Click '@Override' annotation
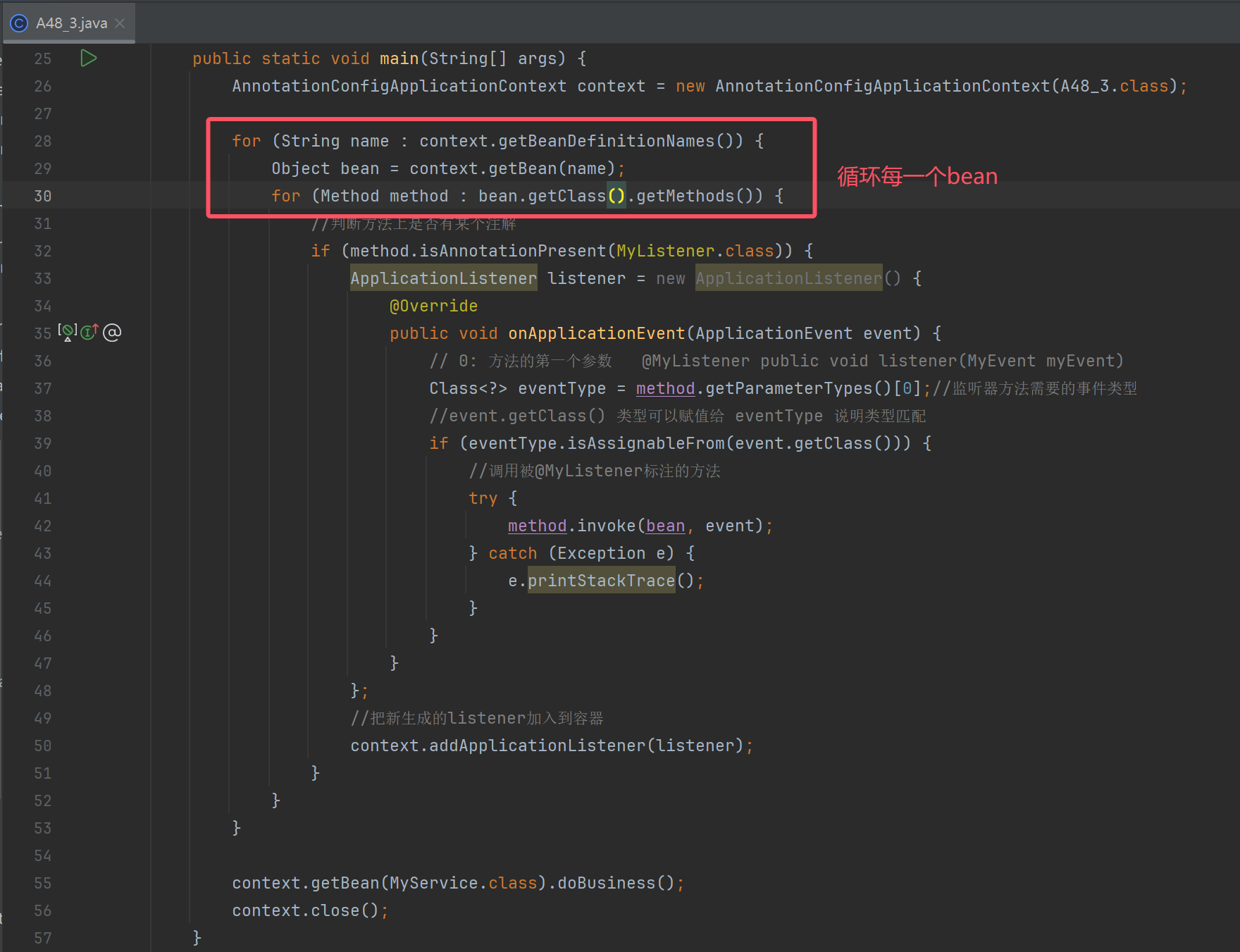Image resolution: width=1240 pixels, height=952 pixels. click(x=433, y=306)
